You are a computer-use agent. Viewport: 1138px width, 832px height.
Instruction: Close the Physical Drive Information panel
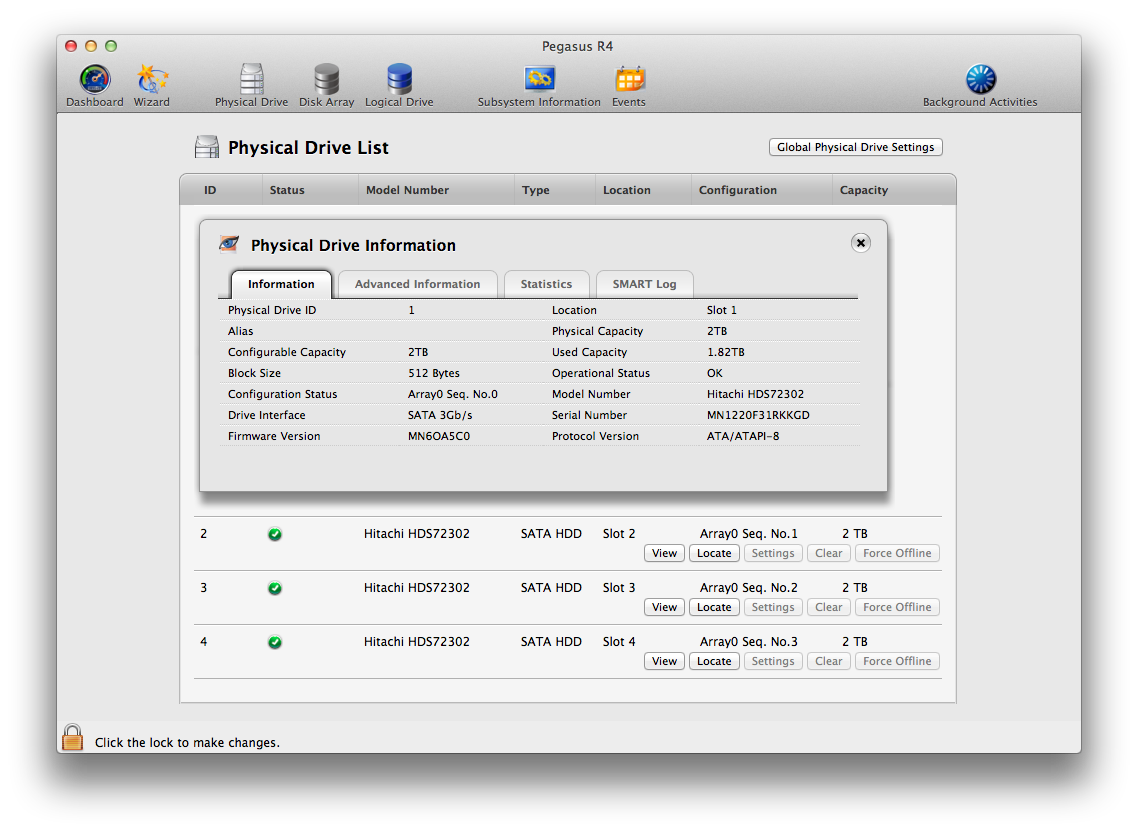click(x=861, y=243)
